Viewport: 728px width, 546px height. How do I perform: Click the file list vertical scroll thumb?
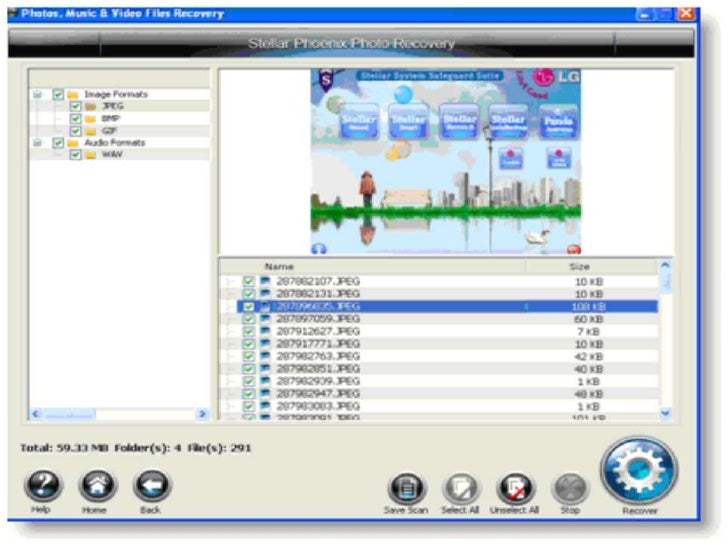click(x=665, y=281)
